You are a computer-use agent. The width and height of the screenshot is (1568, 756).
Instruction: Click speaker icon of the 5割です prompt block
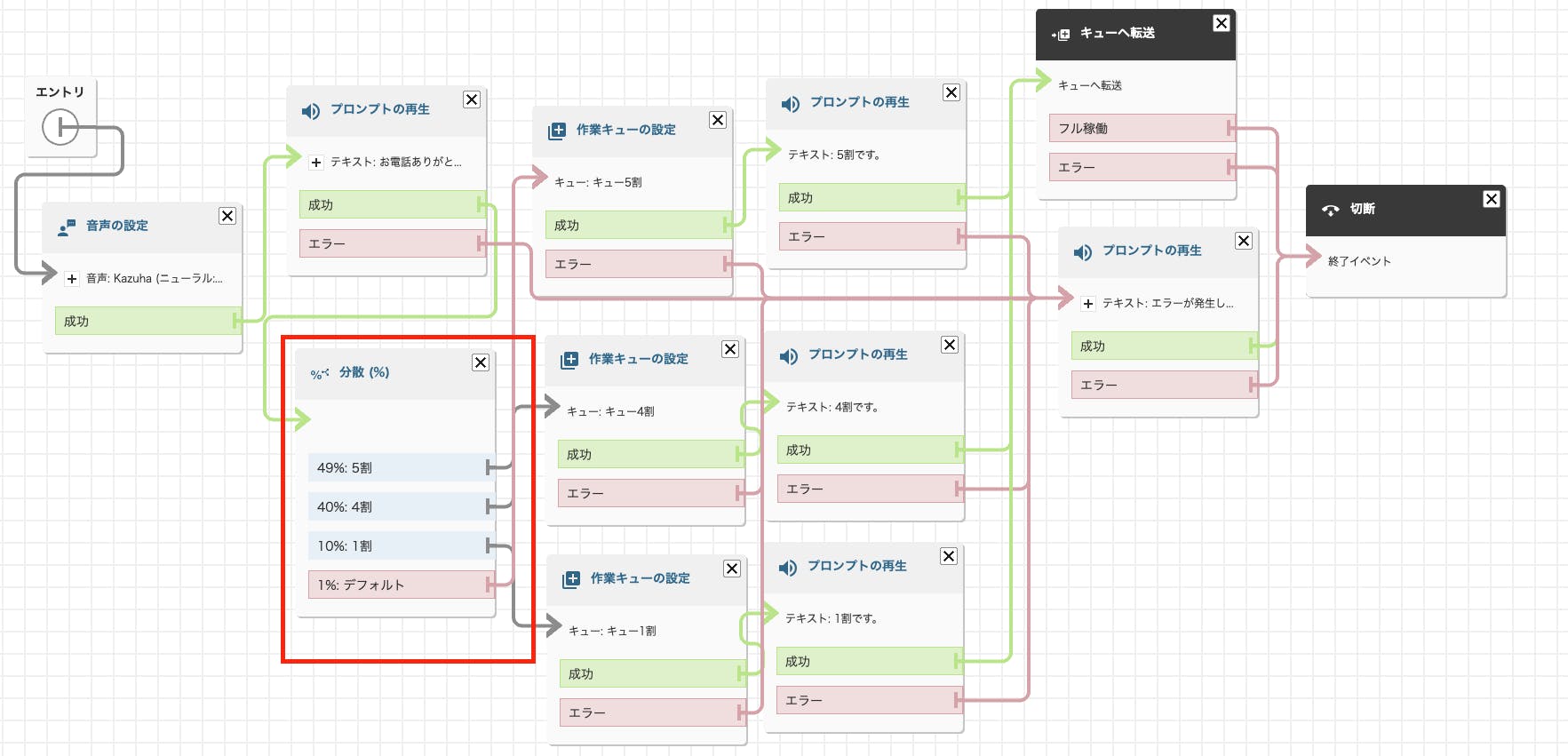(790, 104)
